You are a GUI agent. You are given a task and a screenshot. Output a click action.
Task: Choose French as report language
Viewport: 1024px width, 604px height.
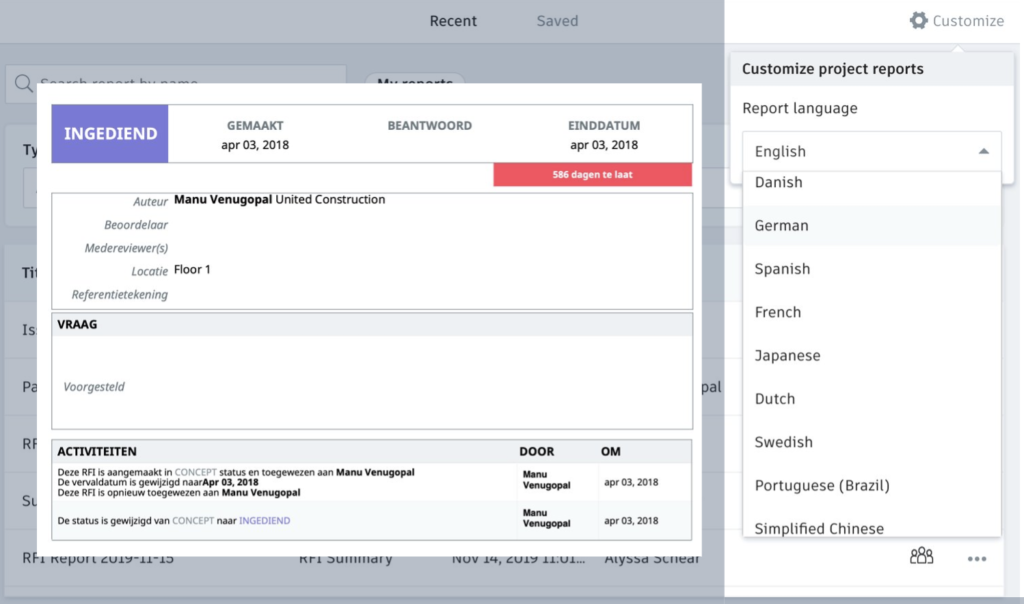[778, 312]
